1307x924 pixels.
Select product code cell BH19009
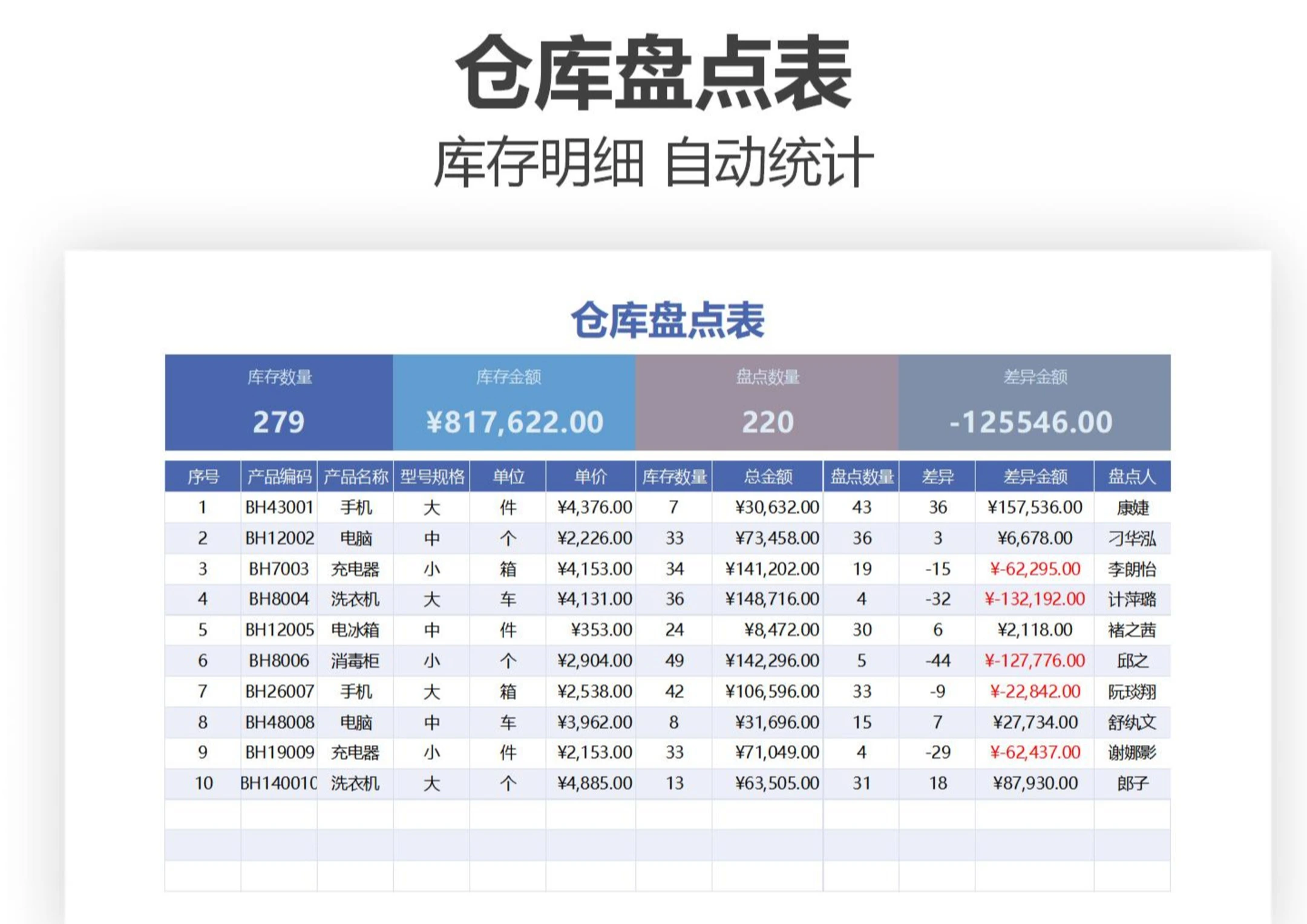click(x=279, y=752)
